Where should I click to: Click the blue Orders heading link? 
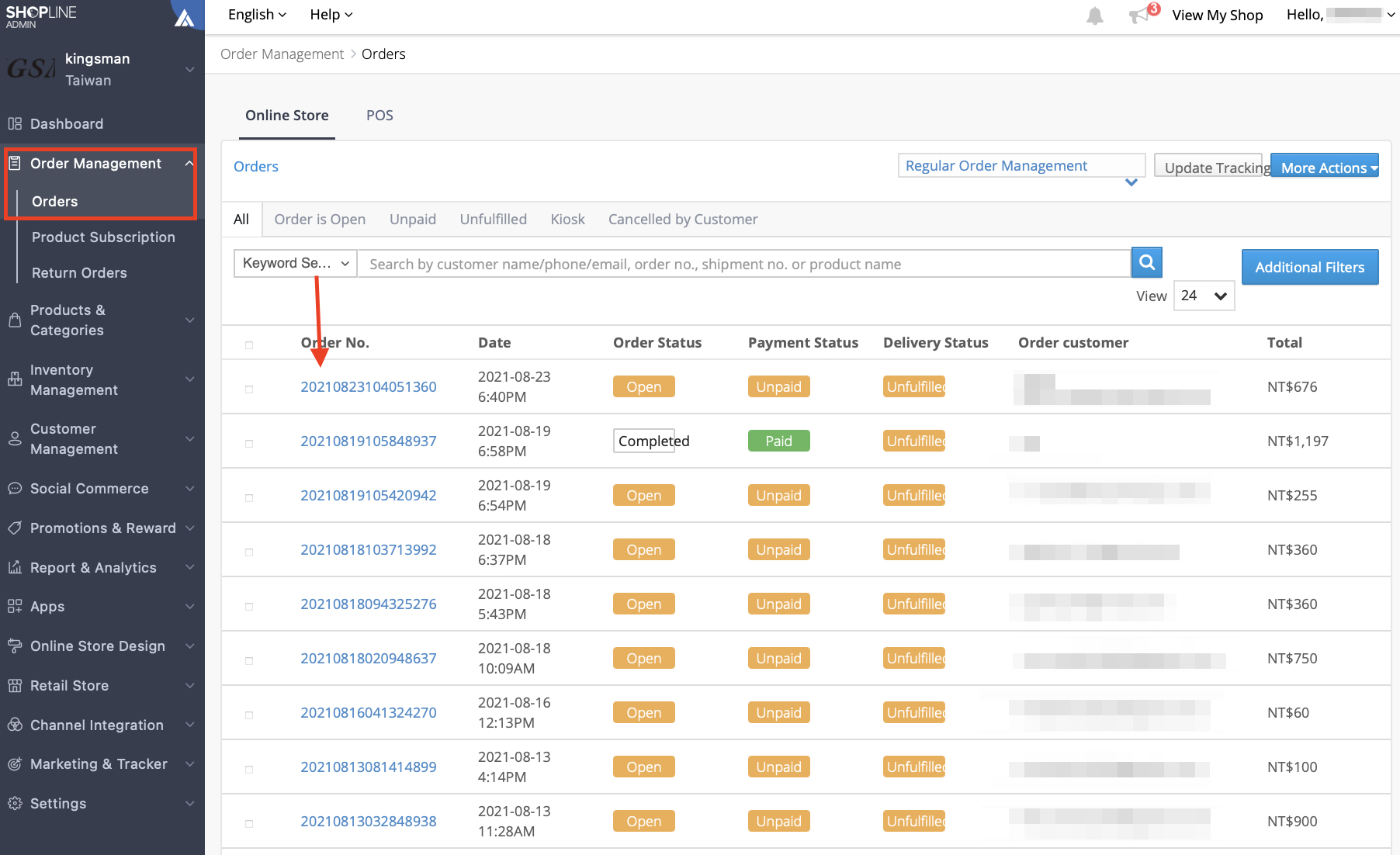[256, 166]
